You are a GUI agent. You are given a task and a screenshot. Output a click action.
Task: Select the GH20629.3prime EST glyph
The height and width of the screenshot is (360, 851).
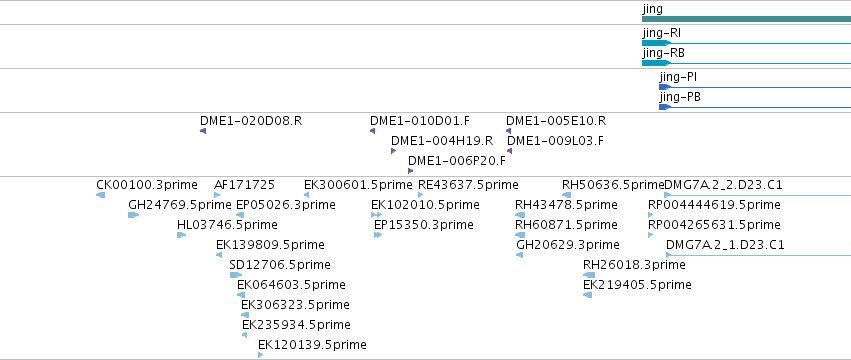coord(519,255)
